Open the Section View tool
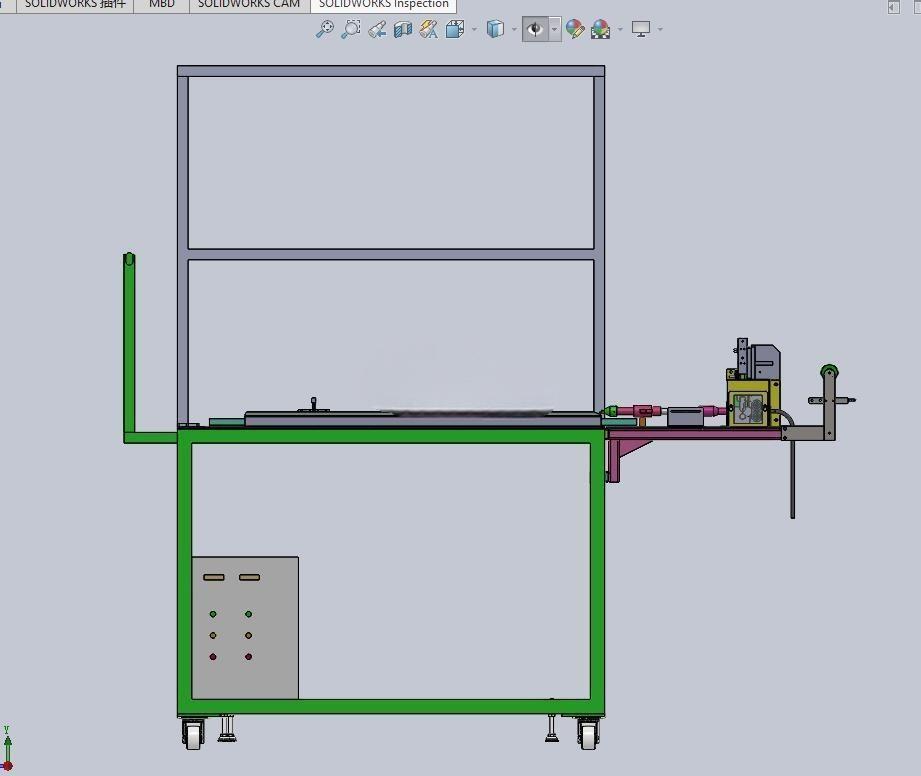Viewport: 921px width, 776px height. (403, 29)
